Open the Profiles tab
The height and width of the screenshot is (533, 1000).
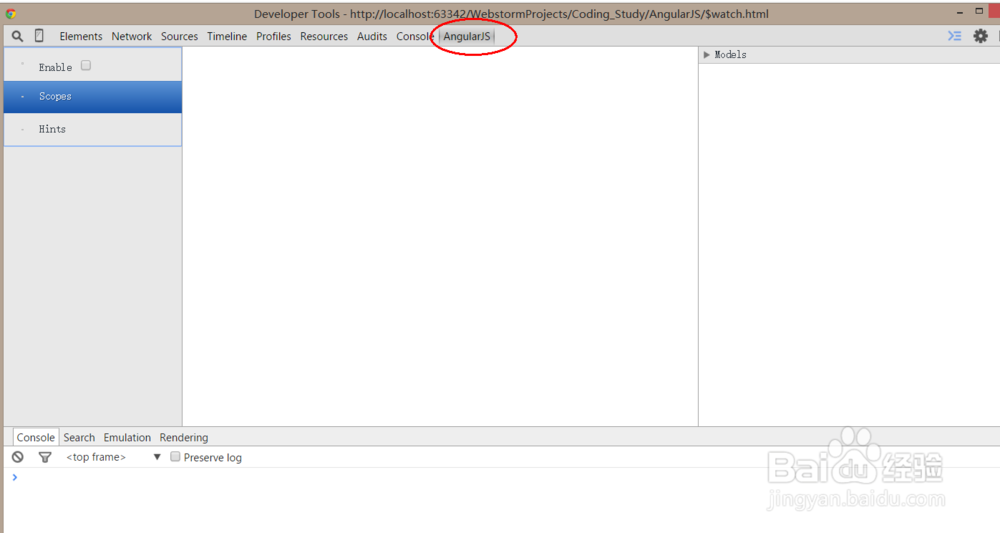[x=274, y=36]
